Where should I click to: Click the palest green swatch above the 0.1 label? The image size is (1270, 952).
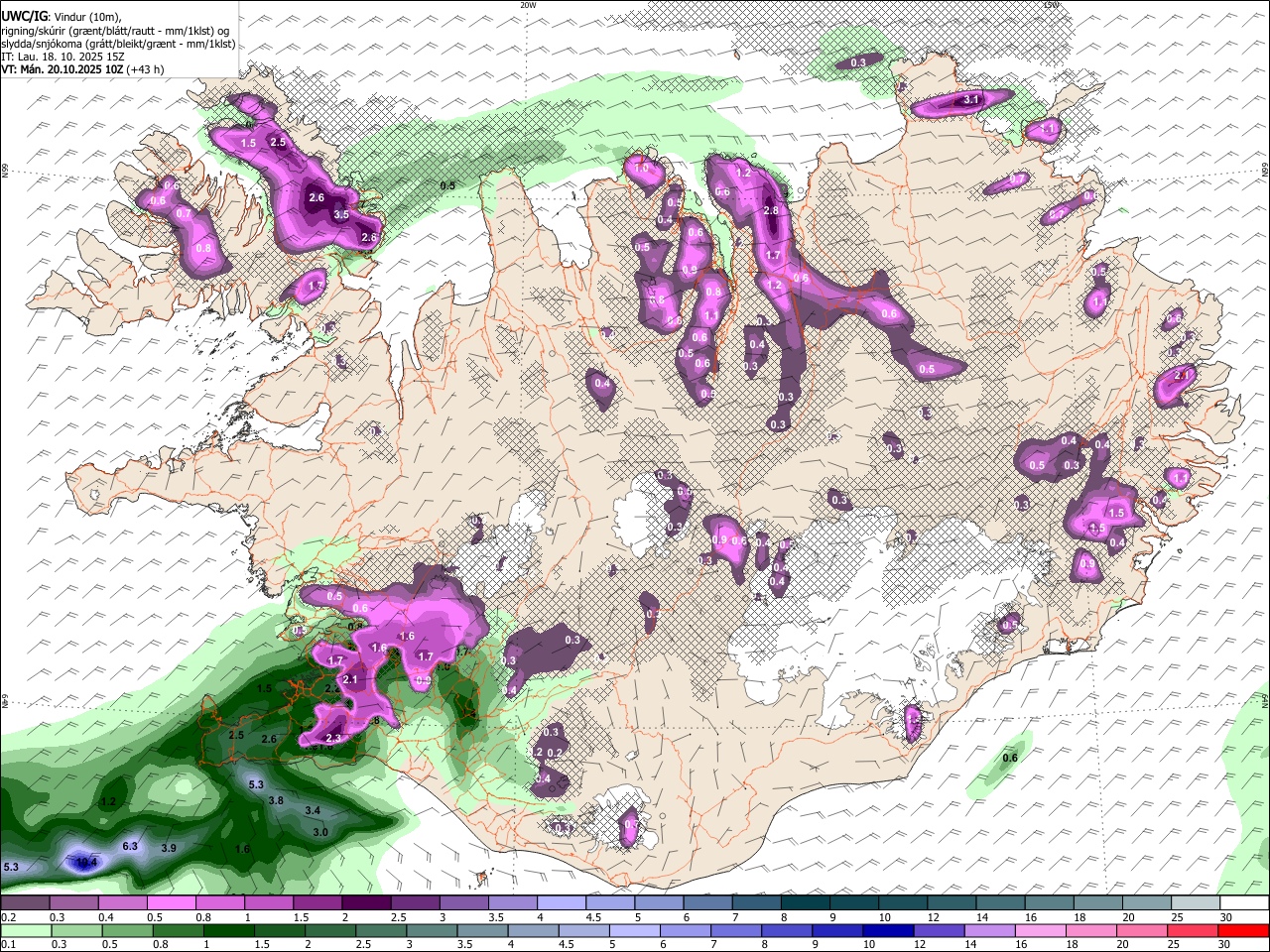(x=25, y=930)
